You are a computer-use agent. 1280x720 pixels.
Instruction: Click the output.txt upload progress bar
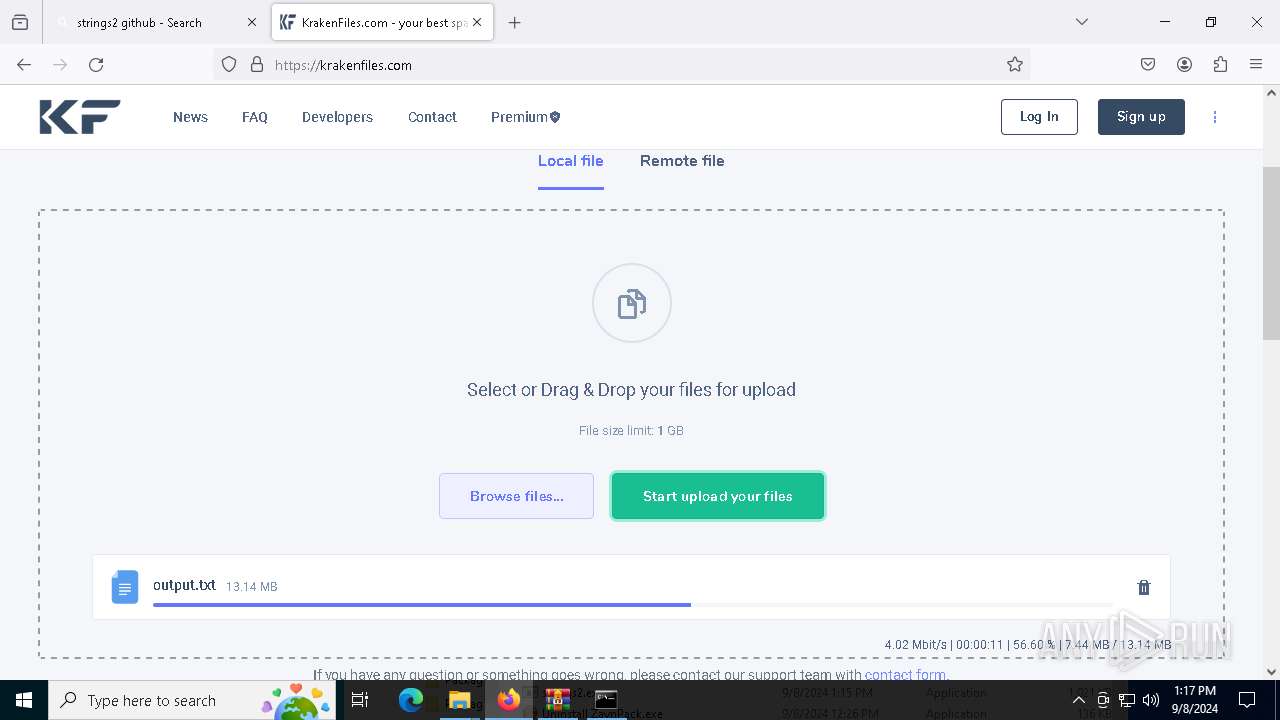(632, 605)
